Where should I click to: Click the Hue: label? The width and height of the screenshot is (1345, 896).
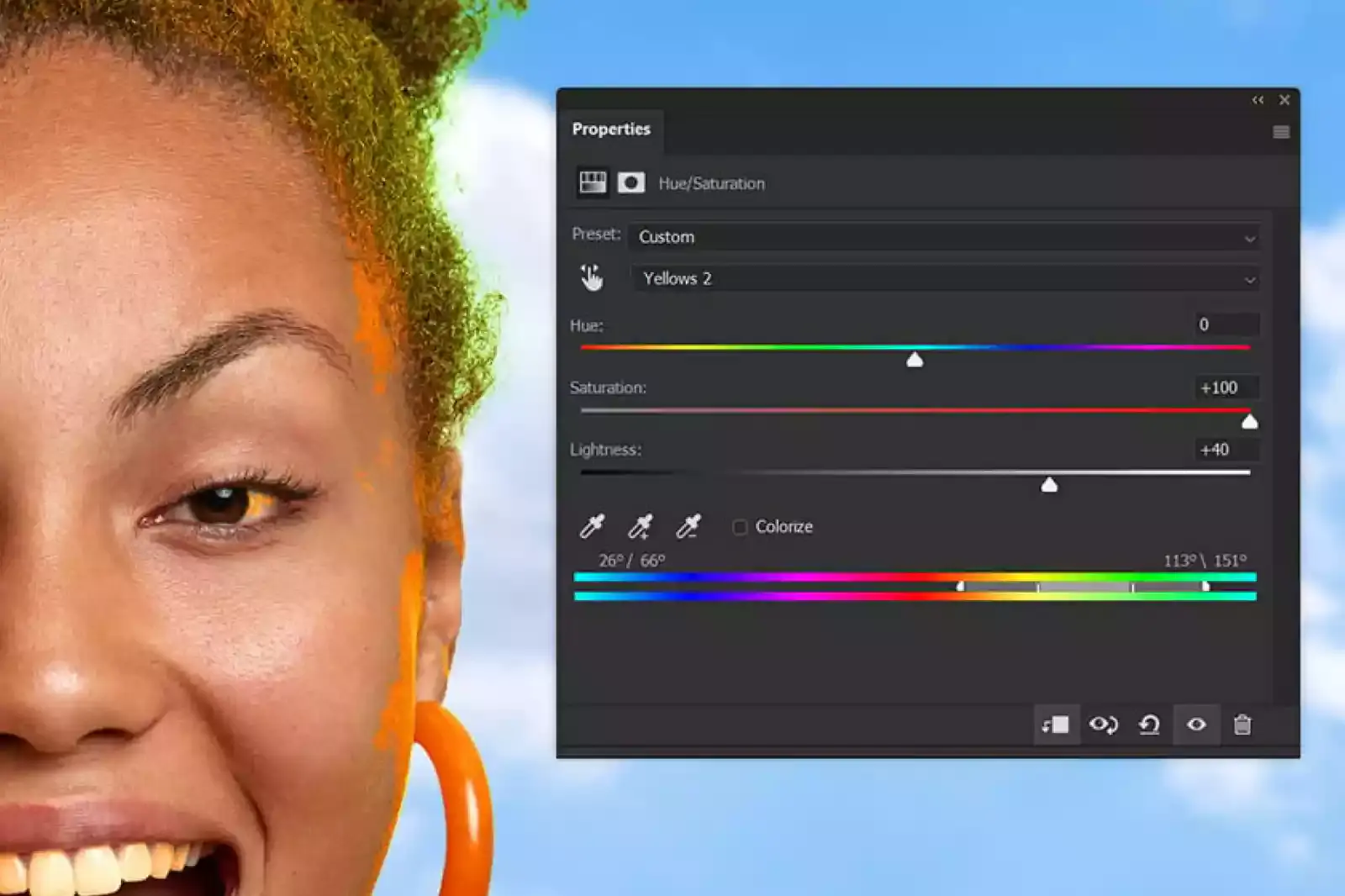tap(586, 325)
